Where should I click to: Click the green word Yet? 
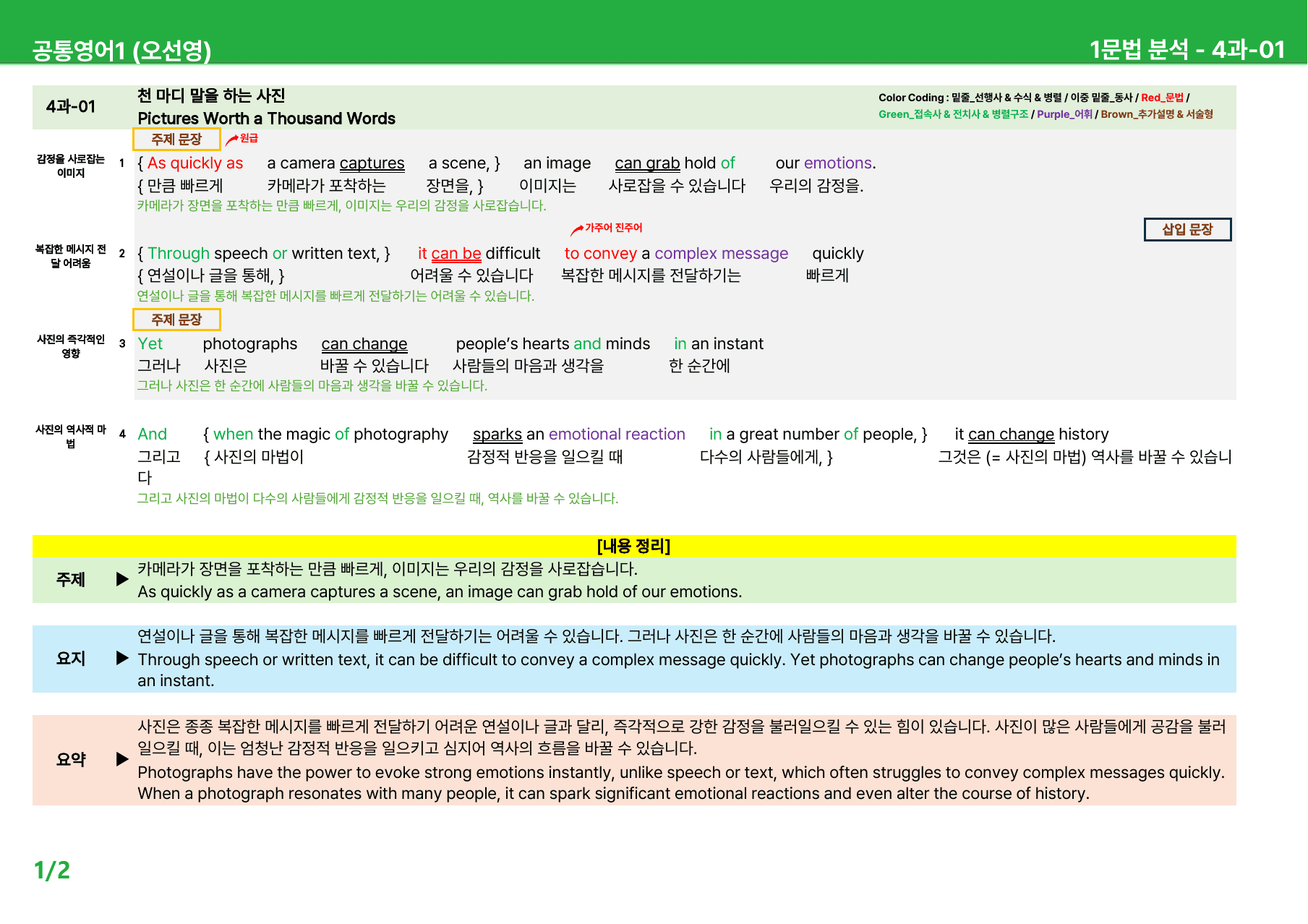point(150,344)
